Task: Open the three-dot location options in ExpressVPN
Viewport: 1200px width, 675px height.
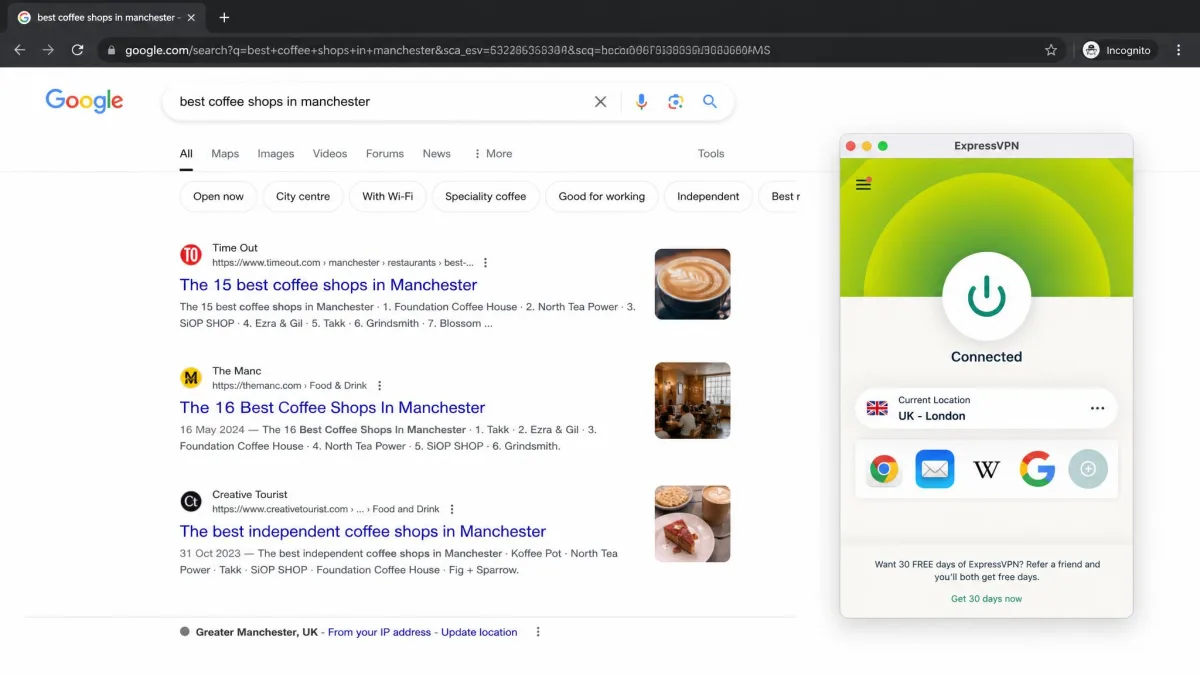Action: point(1097,408)
